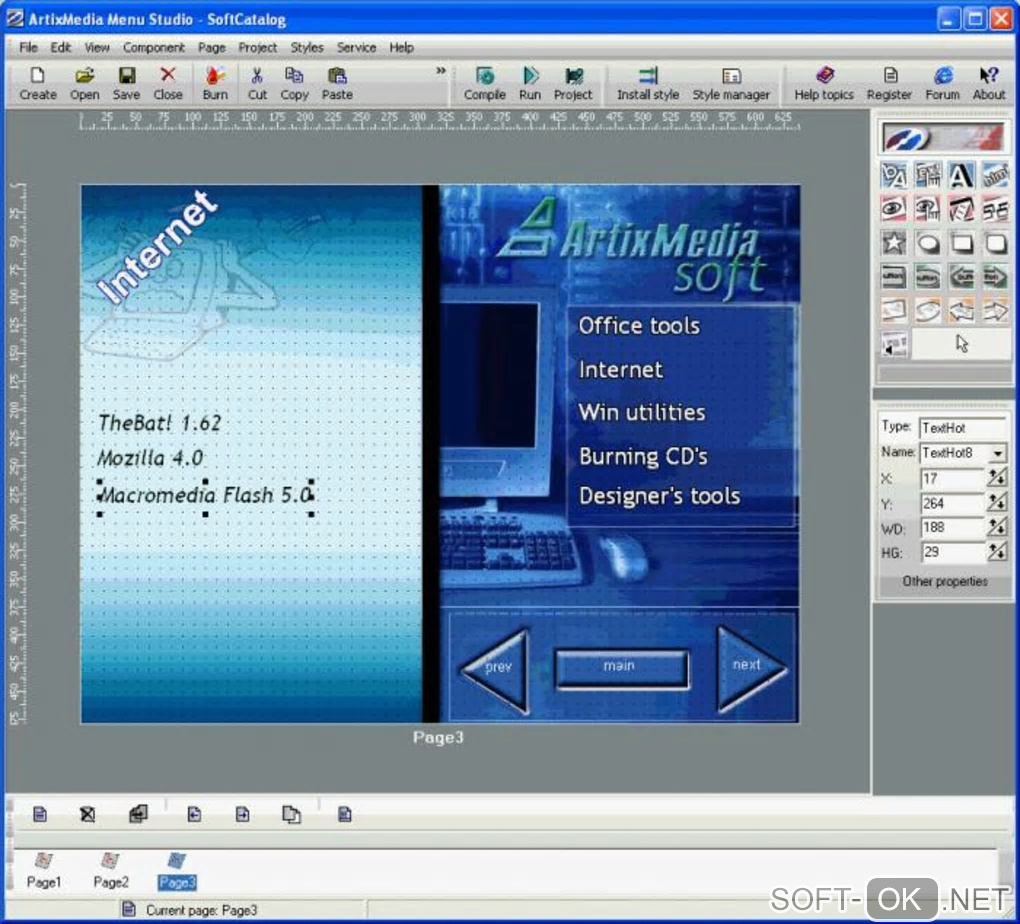Select the eye picture component
The height and width of the screenshot is (924, 1020).
pyautogui.click(x=894, y=209)
